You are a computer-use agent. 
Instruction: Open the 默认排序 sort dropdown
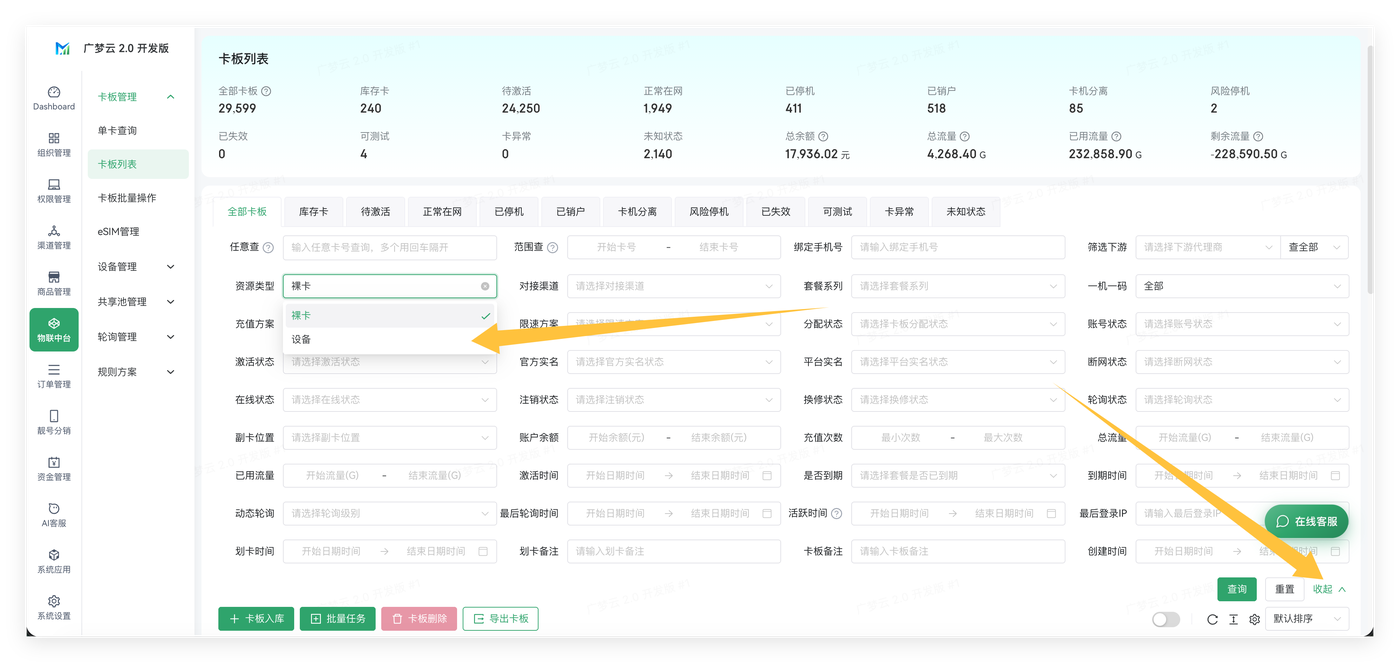1307,619
